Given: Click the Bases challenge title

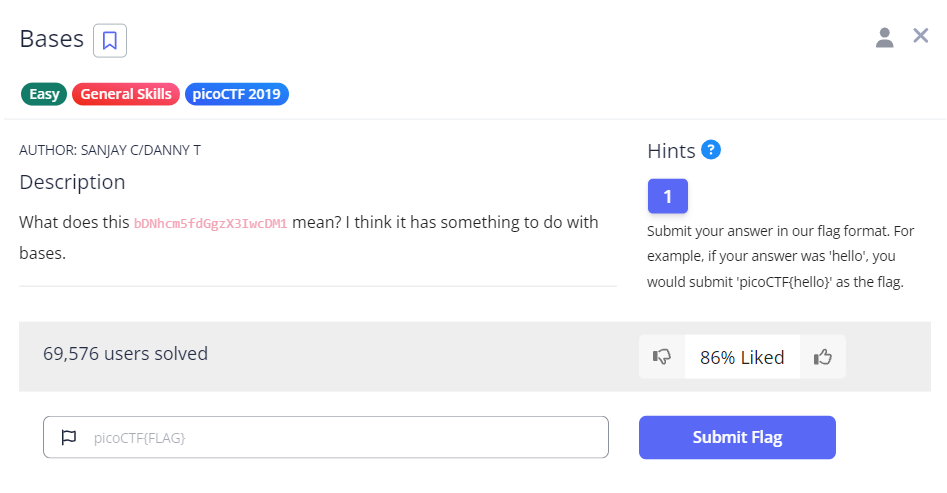Looking at the screenshot, I should [51, 40].
